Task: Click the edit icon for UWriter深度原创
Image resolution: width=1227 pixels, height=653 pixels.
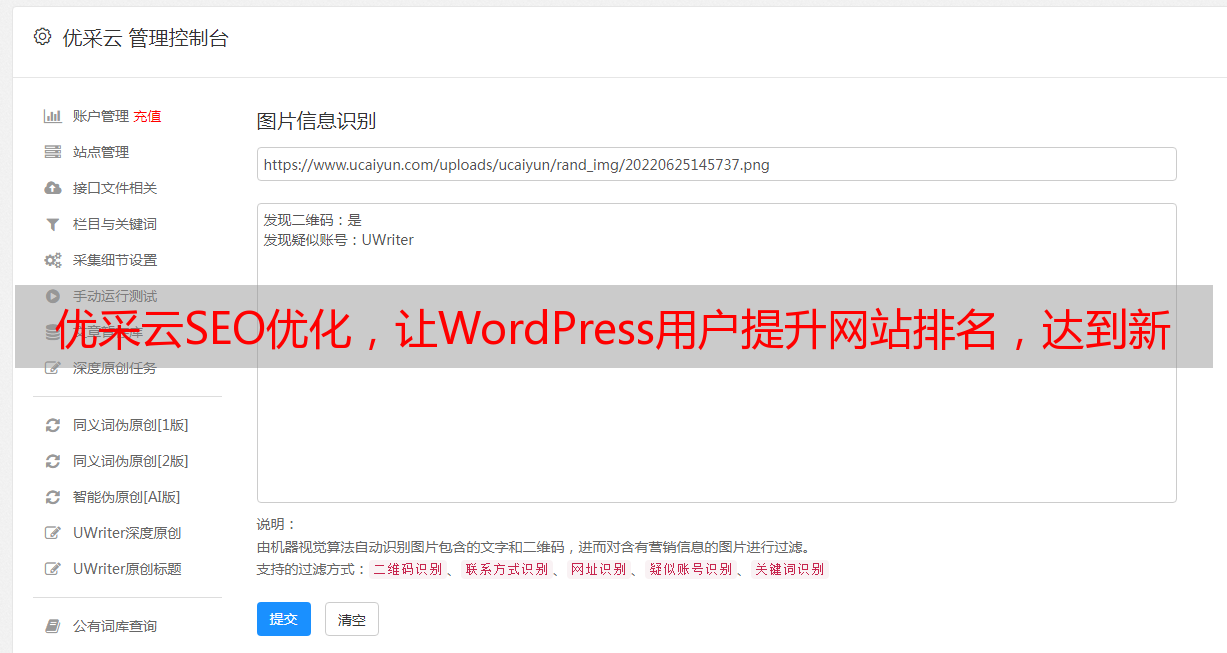Action: pyautogui.click(x=53, y=533)
